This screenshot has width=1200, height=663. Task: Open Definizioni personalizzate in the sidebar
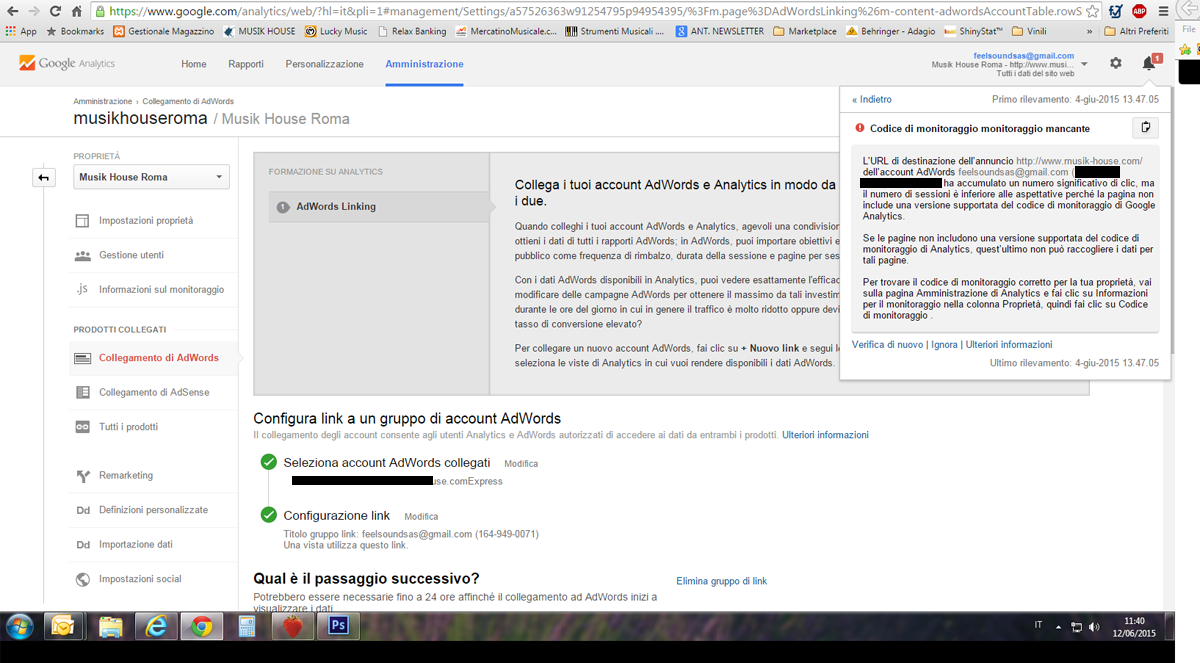pos(154,510)
